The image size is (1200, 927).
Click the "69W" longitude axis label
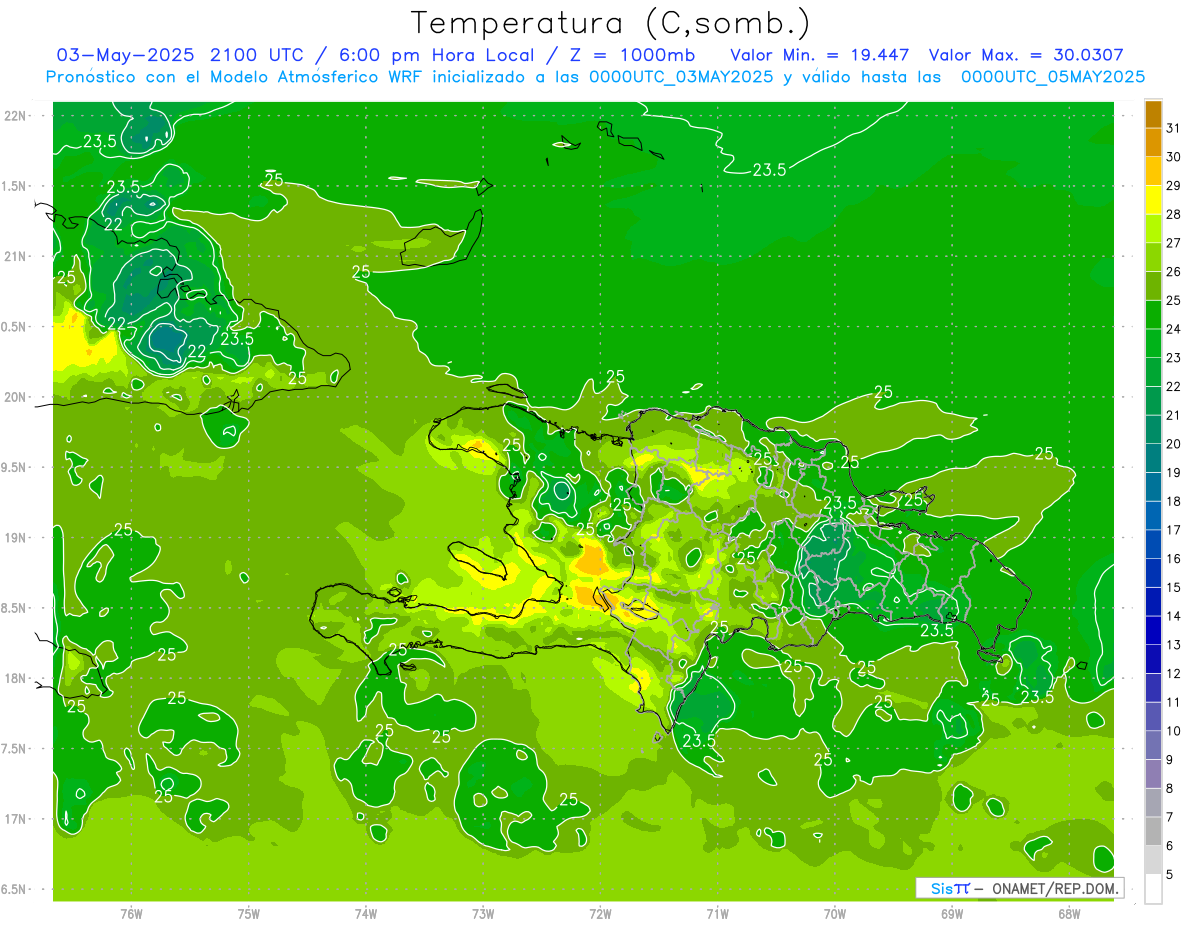click(x=952, y=914)
